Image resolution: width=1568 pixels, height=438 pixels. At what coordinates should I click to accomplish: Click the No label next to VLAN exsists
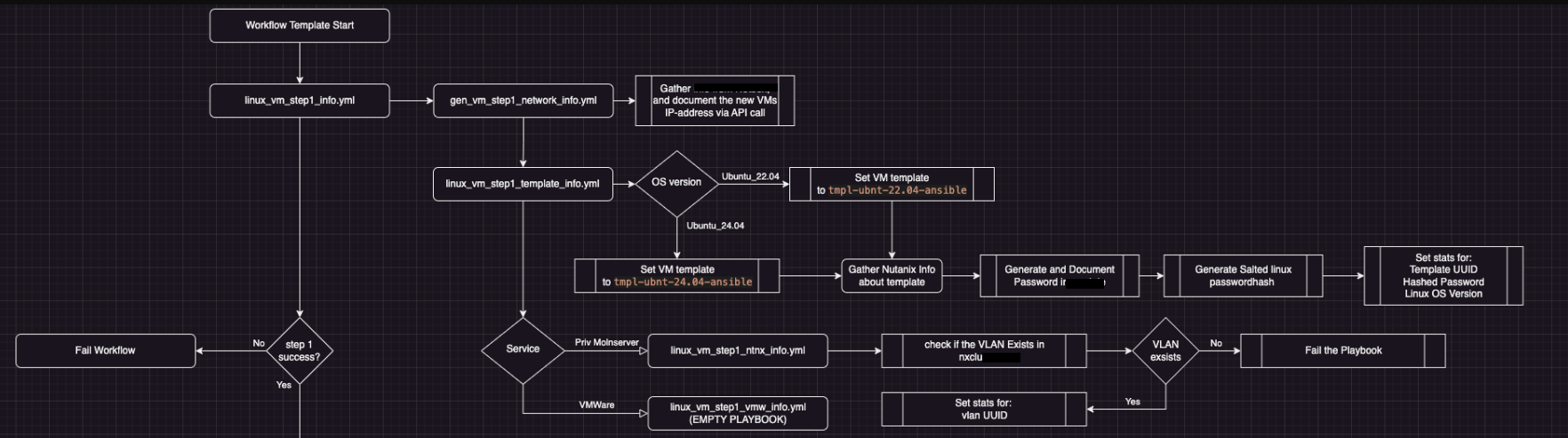point(1216,343)
